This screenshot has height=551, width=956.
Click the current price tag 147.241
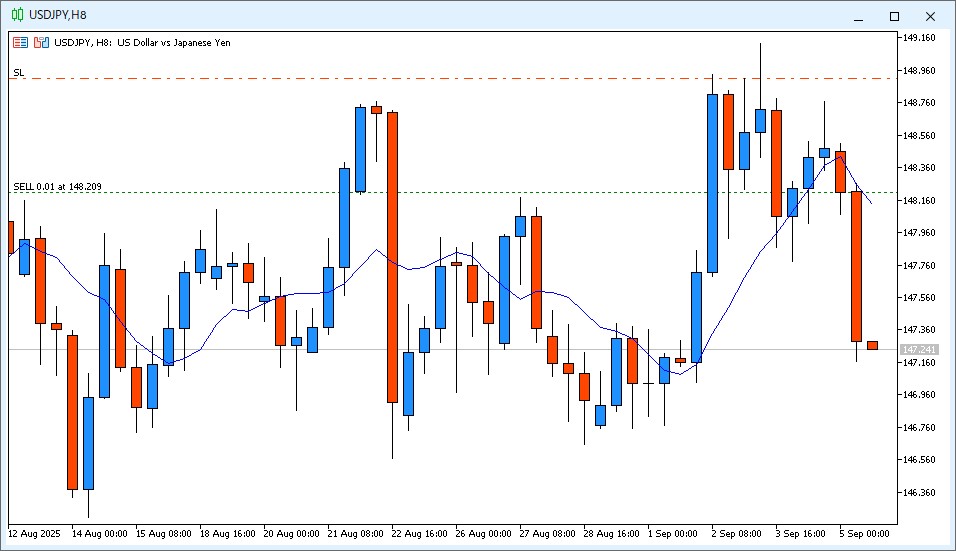click(919, 350)
